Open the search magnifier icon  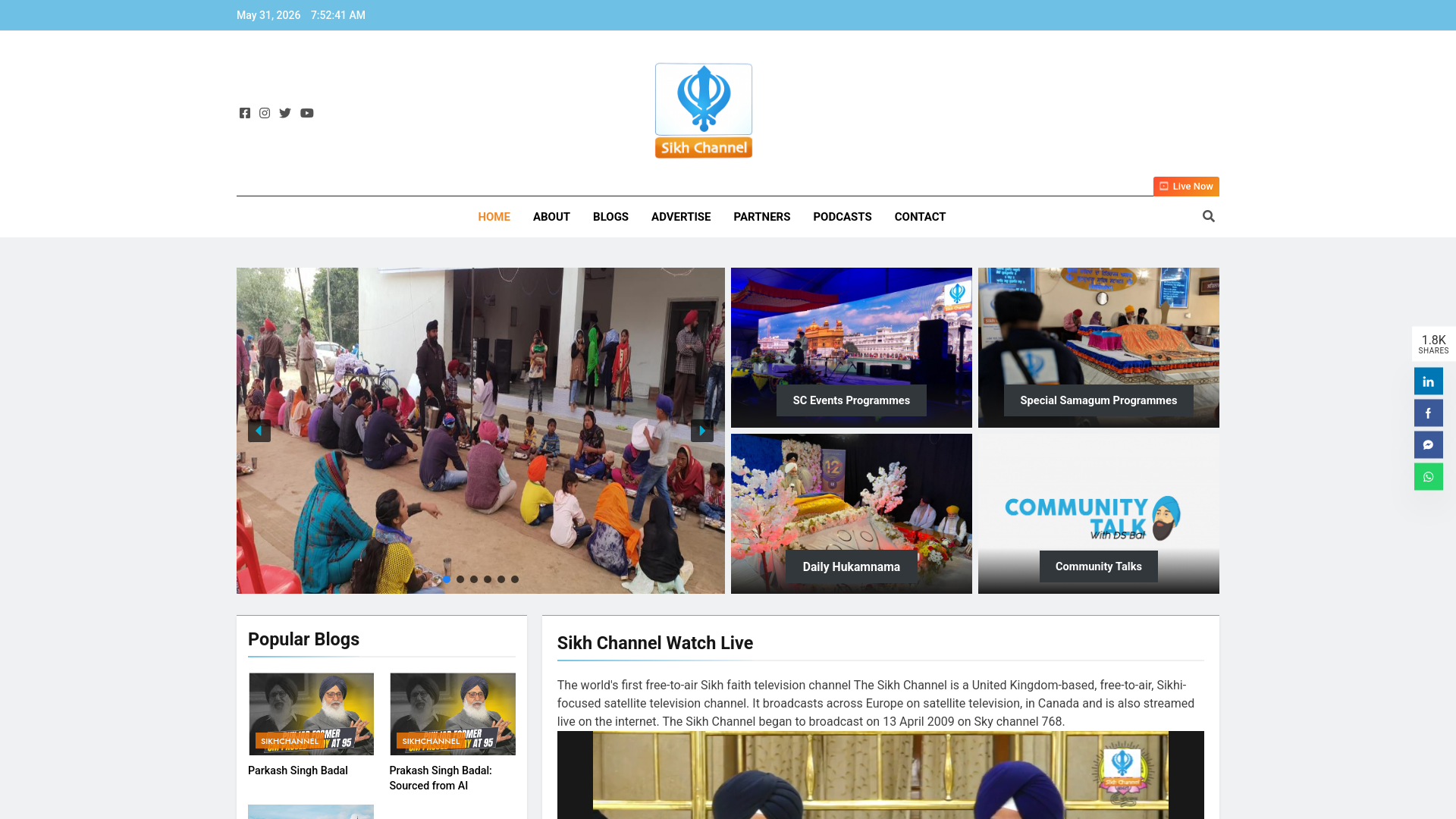click(x=1209, y=216)
